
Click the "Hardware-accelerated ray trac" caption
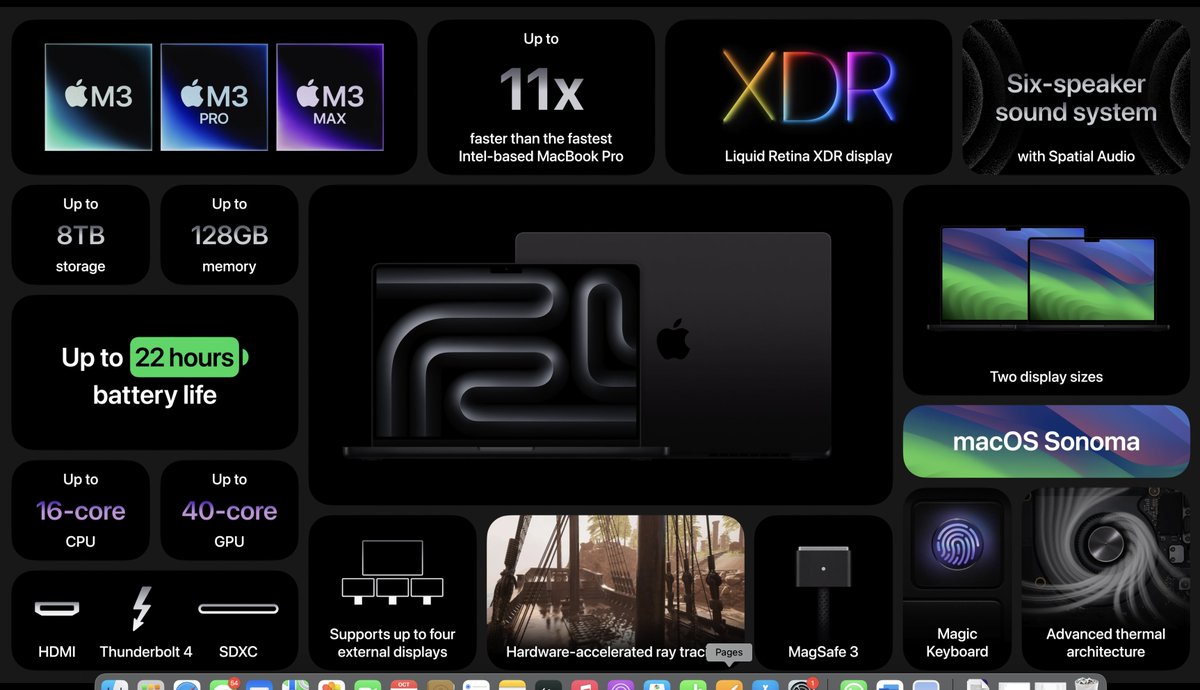coord(606,652)
